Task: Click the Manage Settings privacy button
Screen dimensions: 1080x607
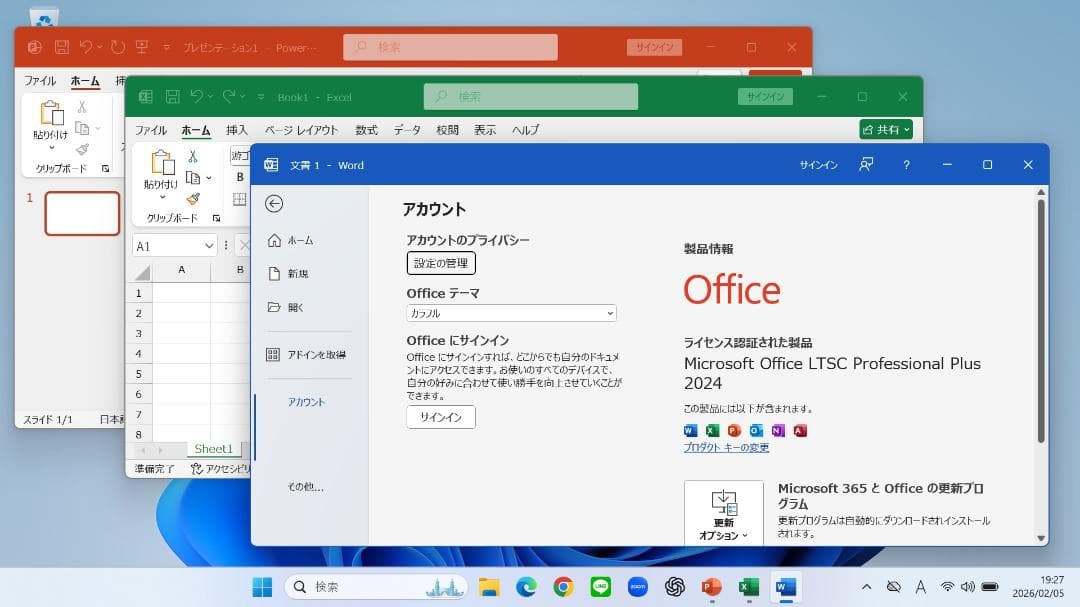Action: point(441,263)
